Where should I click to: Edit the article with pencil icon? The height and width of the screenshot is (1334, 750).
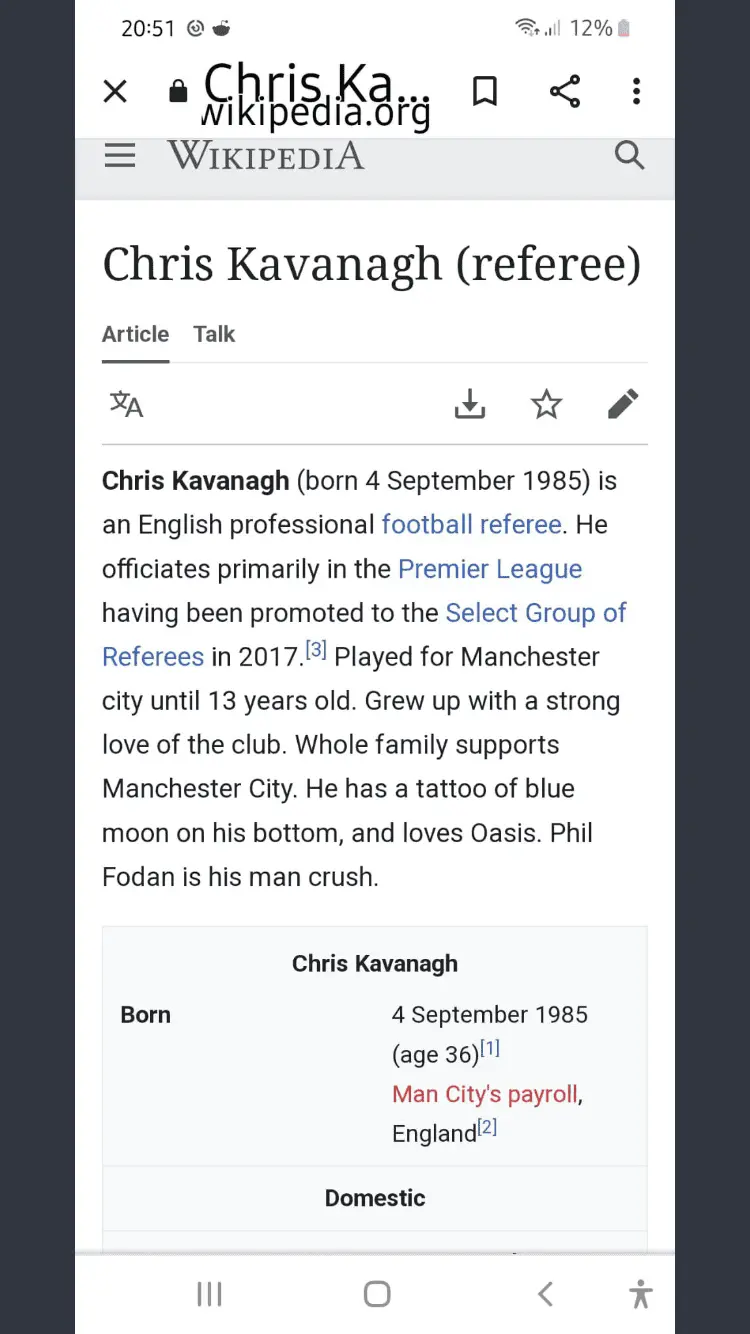[x=622, y=404]
